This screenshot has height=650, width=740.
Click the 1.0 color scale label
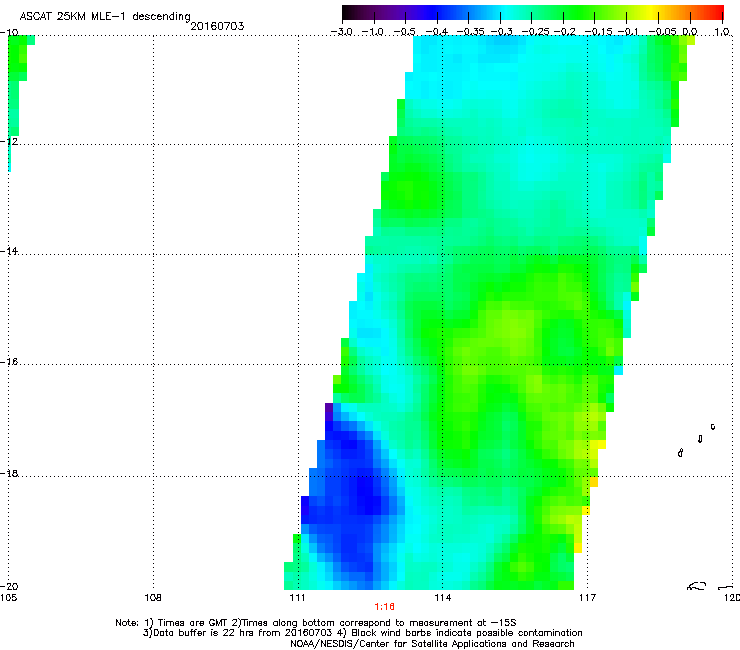pos(722,32)
